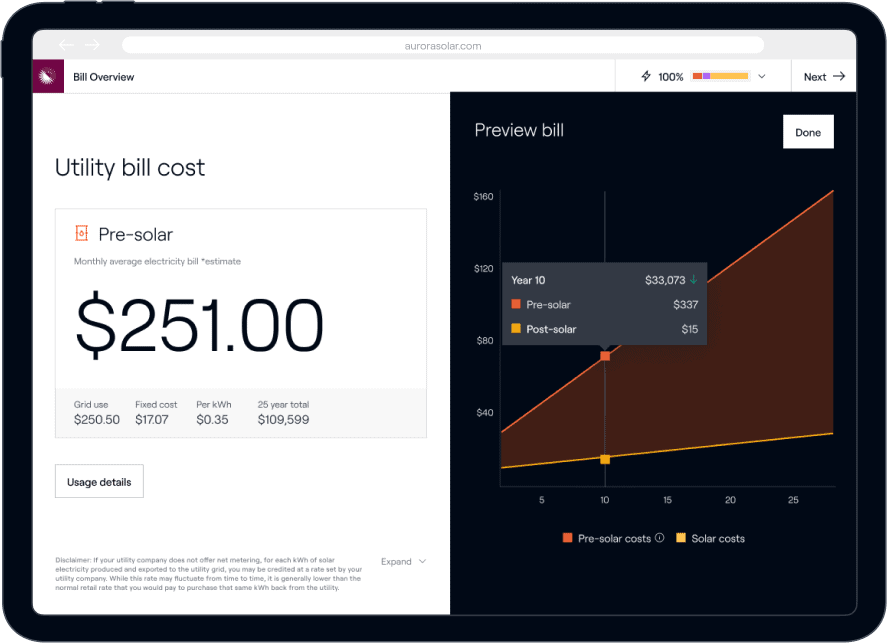
Task: Open the energy offset dropdown chevron
Action: 761,76
